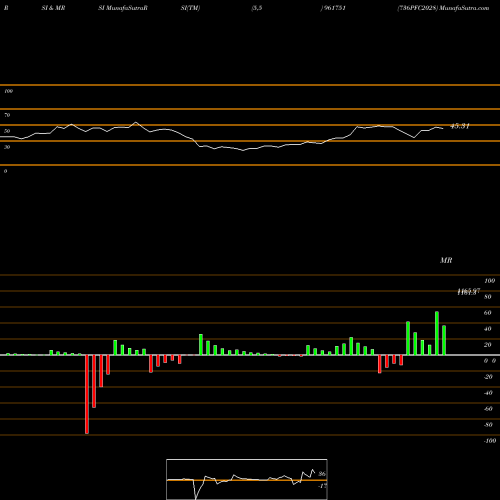This screenshot has width=500, height=500.
Task: Click the 736PFC2028 MunafaSutra.com title text
Action: [443, 8]
